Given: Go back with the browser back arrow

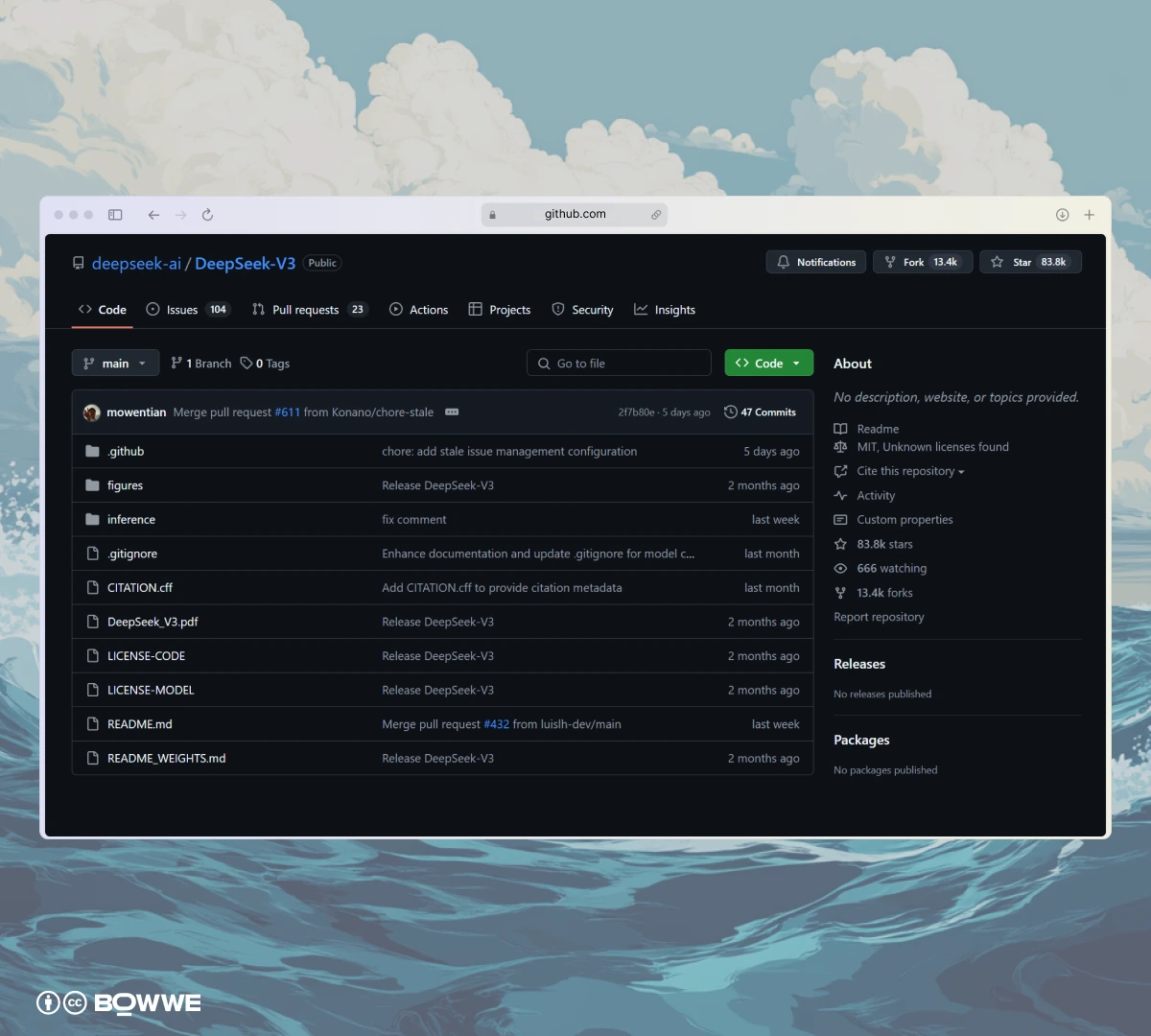Looking at the screenshot, I should point(153,215).
